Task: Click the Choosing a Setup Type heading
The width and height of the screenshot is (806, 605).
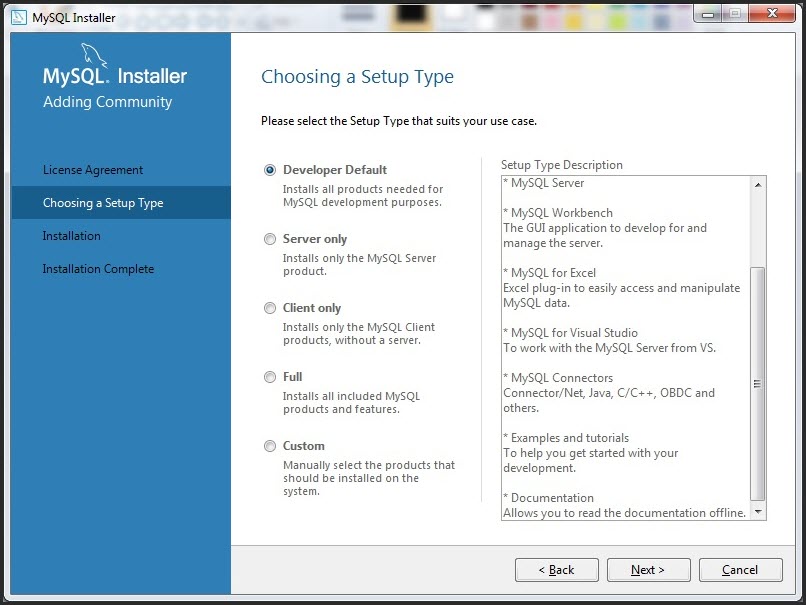Action: pyautogui.click(x=357, y=77)
